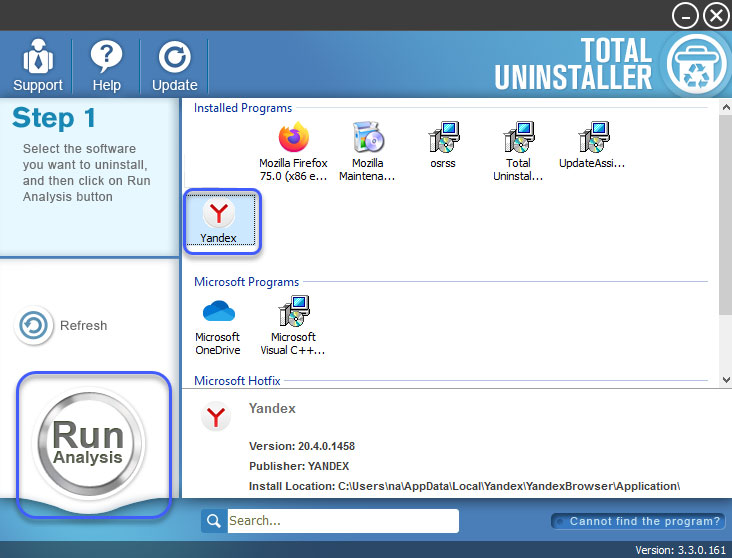
Task: Click 'Cannot find the program?' button
Action: coord(639,521)
